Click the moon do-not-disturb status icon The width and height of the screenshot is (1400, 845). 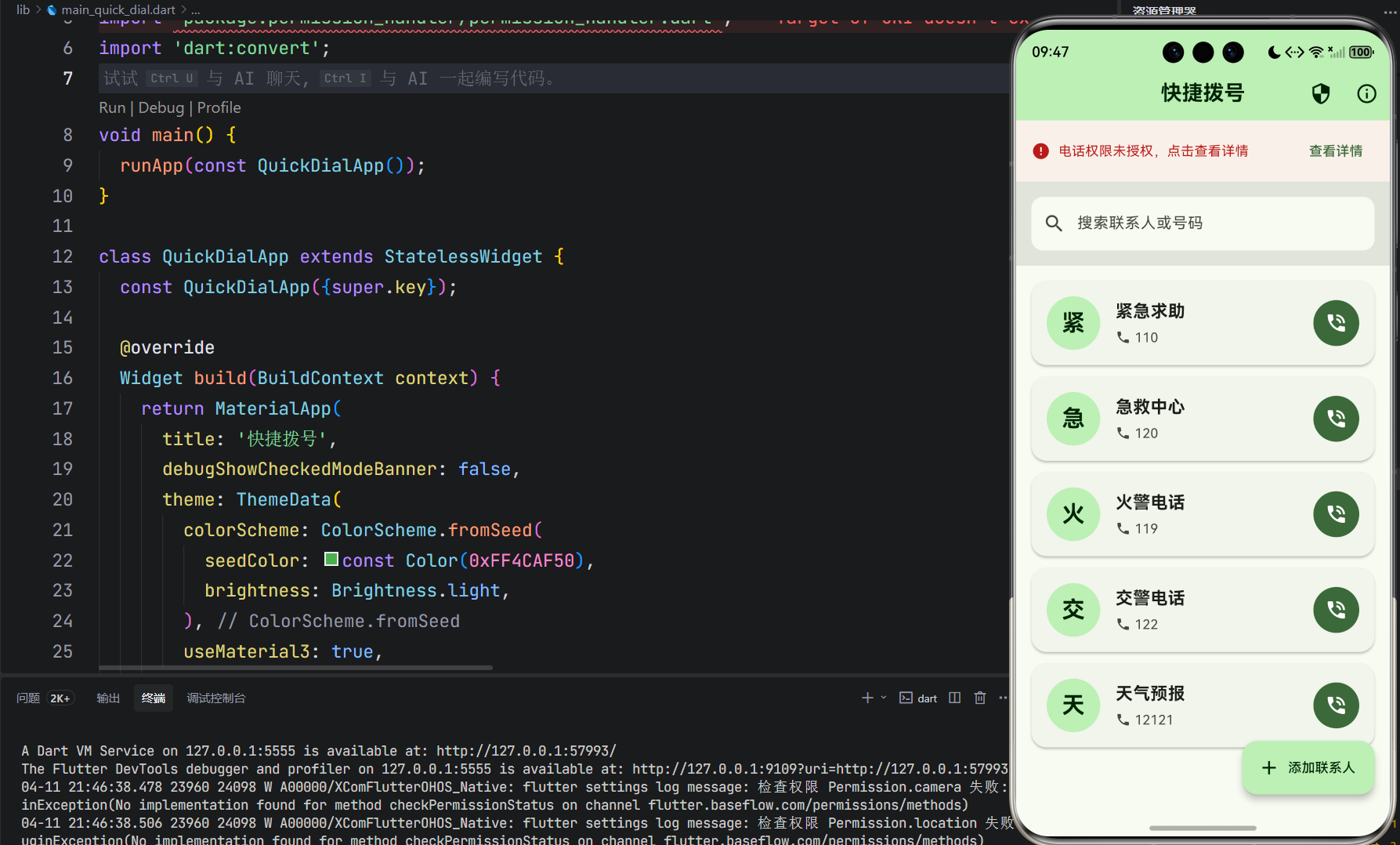1275,53
